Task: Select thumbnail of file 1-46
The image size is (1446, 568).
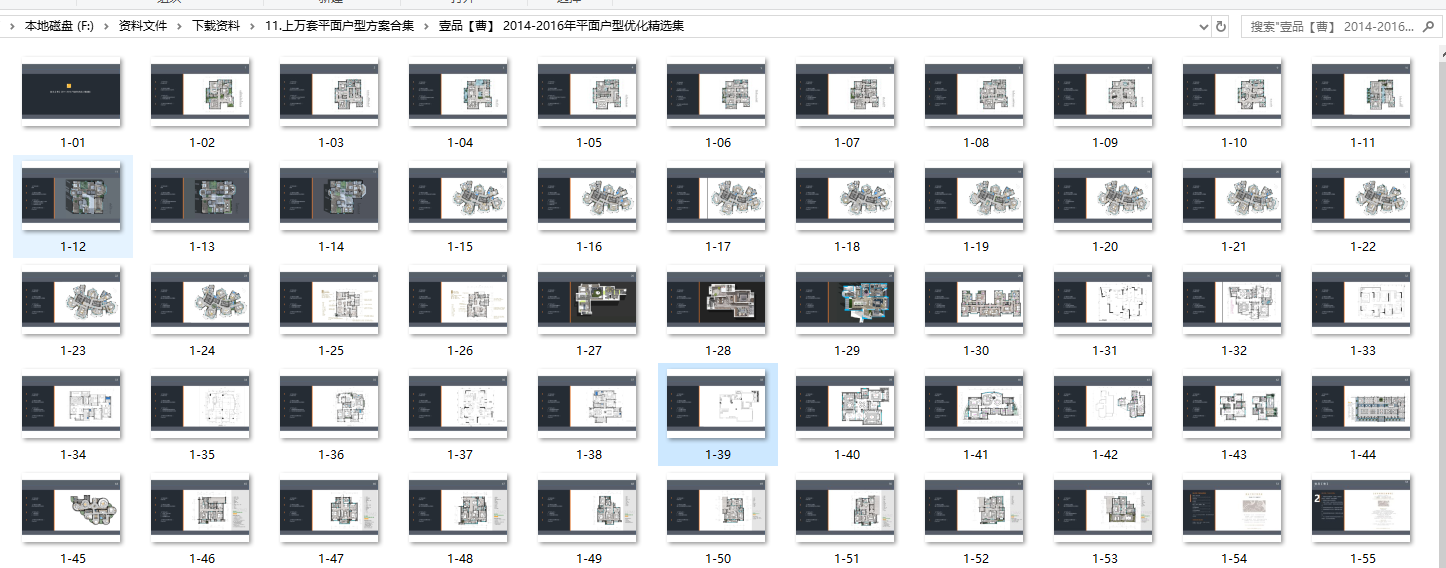Action: (200, 507)
